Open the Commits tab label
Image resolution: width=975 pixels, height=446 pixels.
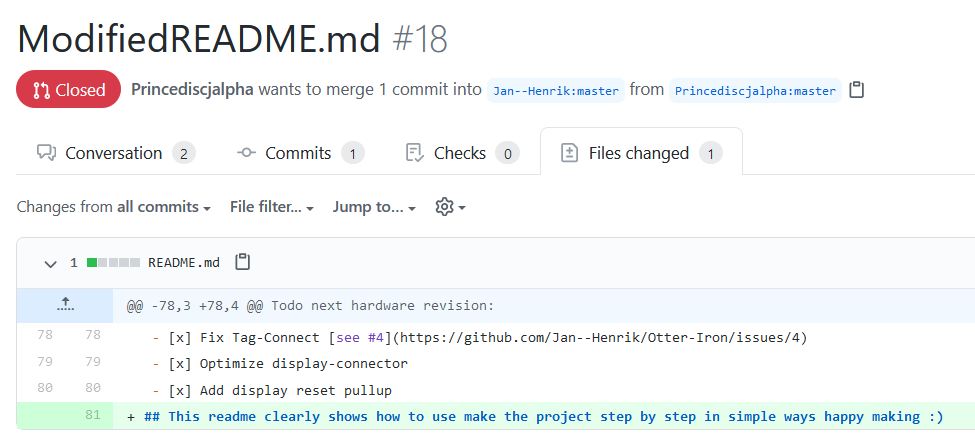click(298, 153)
